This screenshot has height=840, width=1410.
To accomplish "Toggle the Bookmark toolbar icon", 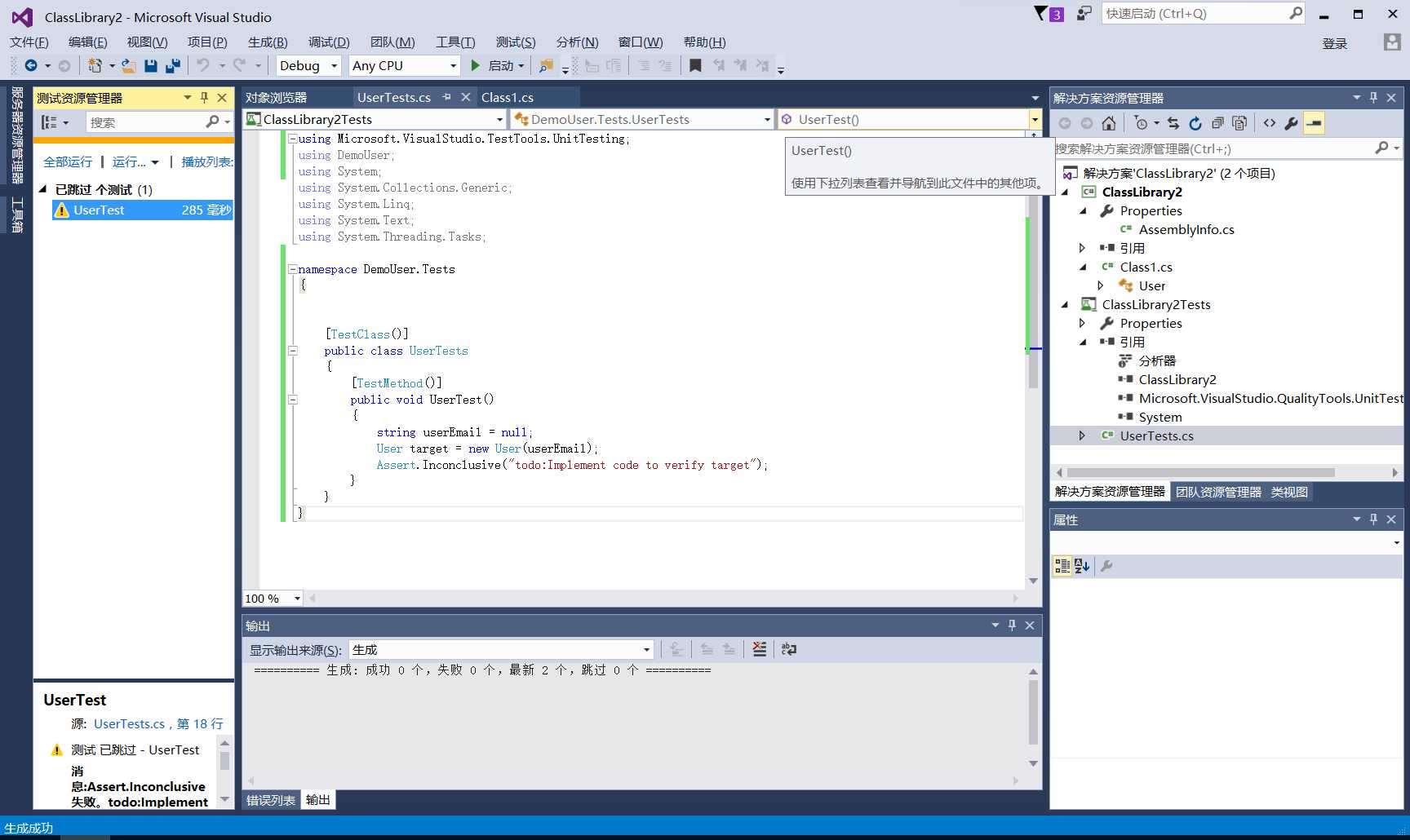I will pos(695,65).
